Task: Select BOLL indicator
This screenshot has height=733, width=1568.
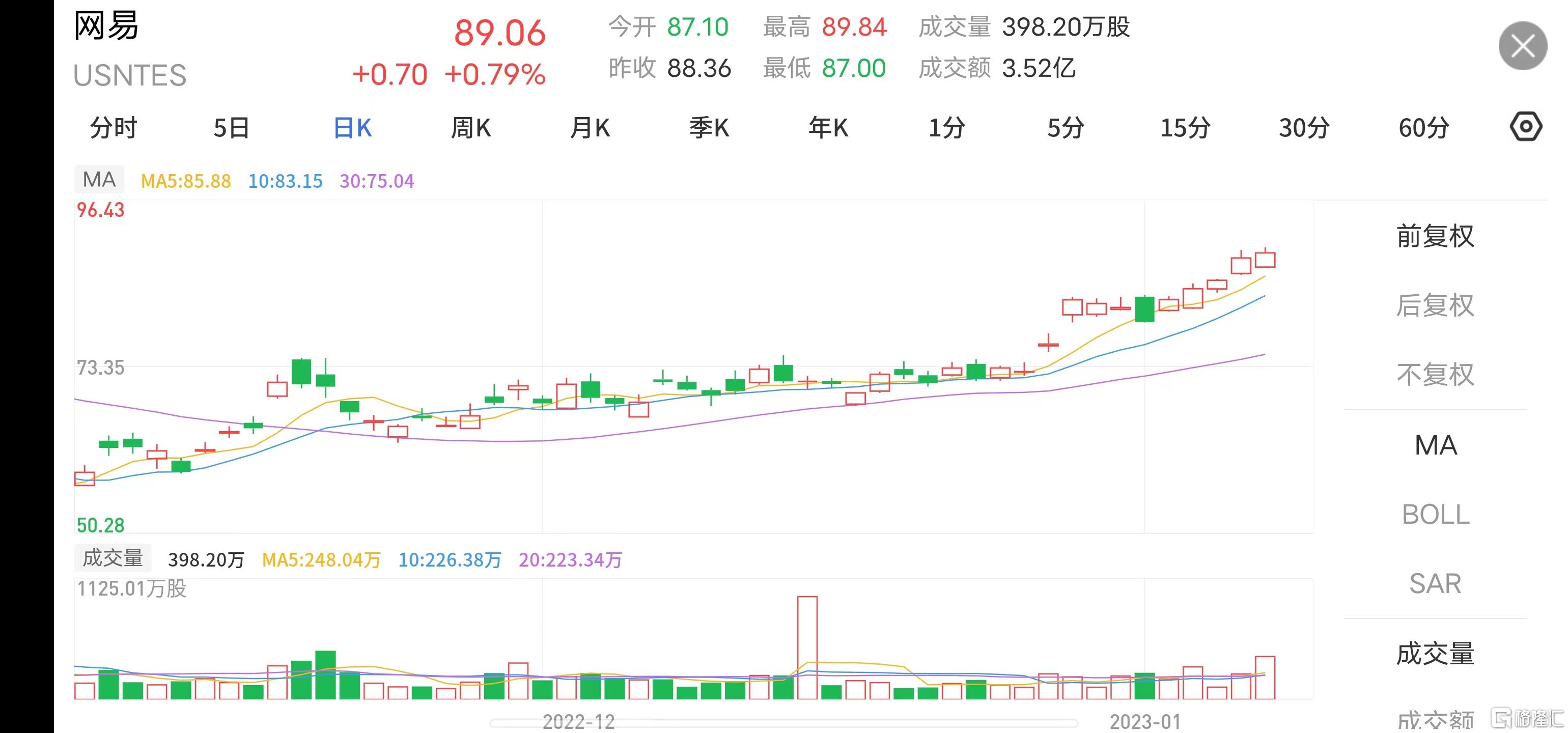Action: click(1435, 515)
